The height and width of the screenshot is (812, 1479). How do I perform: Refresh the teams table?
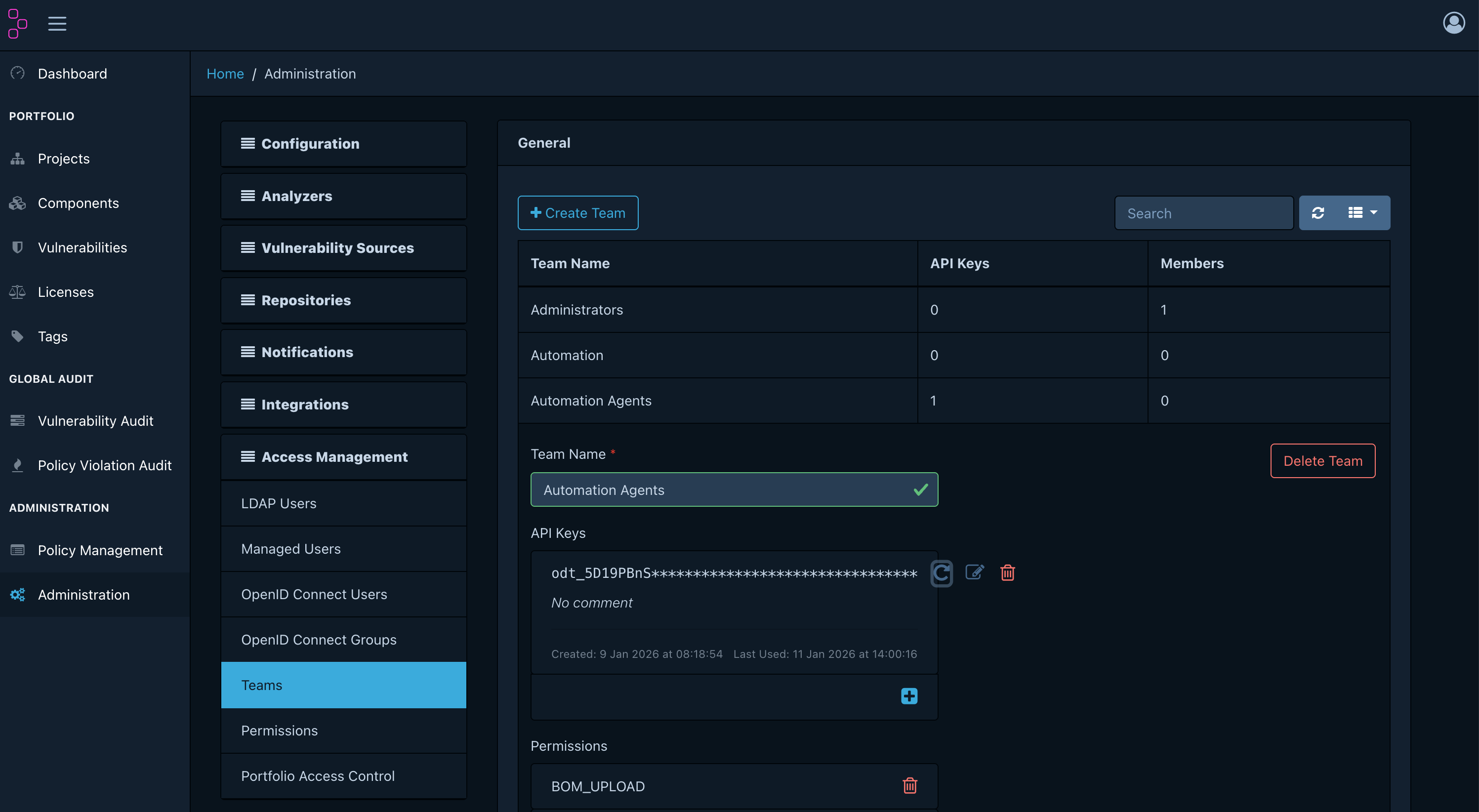(1318, 213)
